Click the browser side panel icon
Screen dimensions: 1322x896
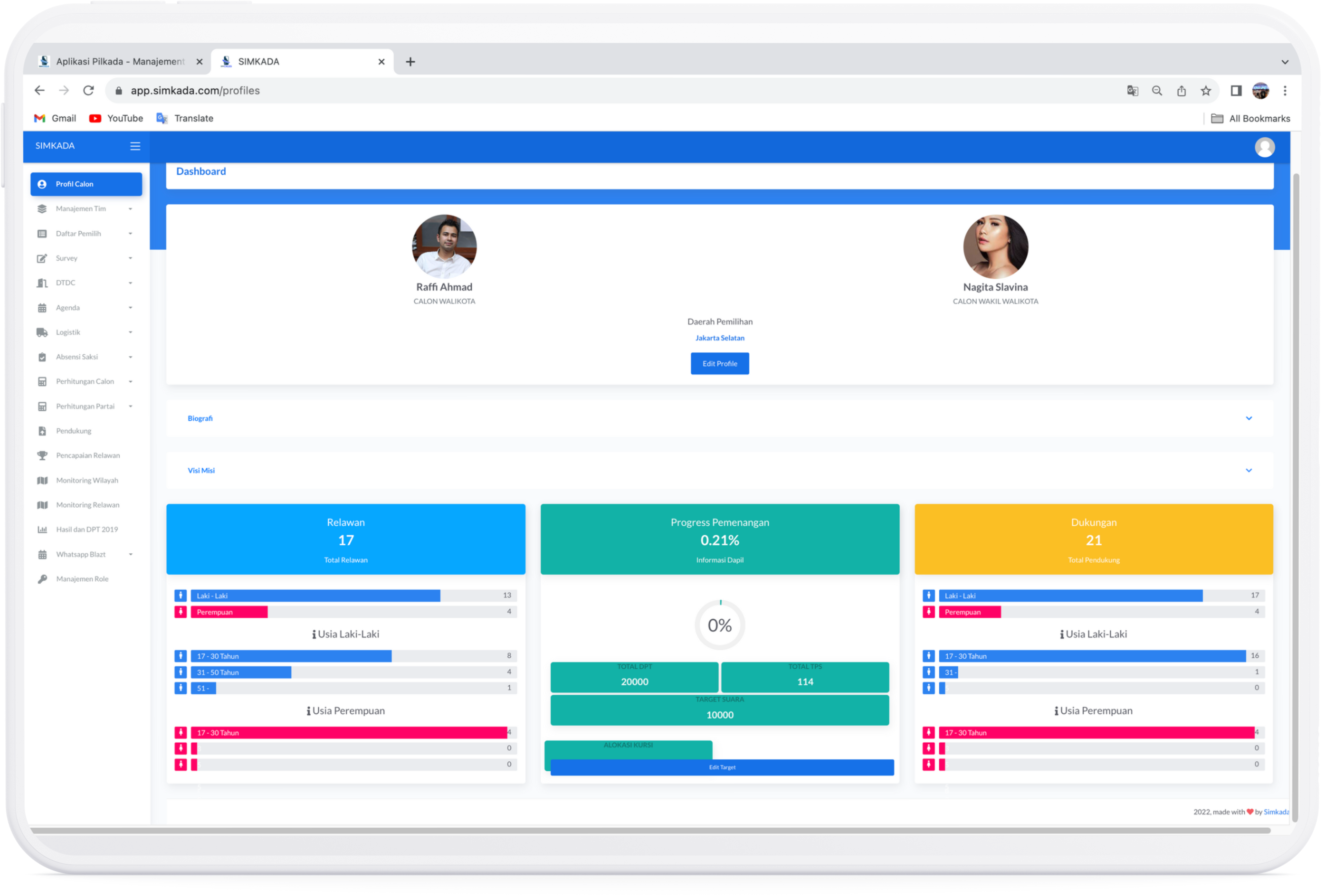(x=1235, y=91)
